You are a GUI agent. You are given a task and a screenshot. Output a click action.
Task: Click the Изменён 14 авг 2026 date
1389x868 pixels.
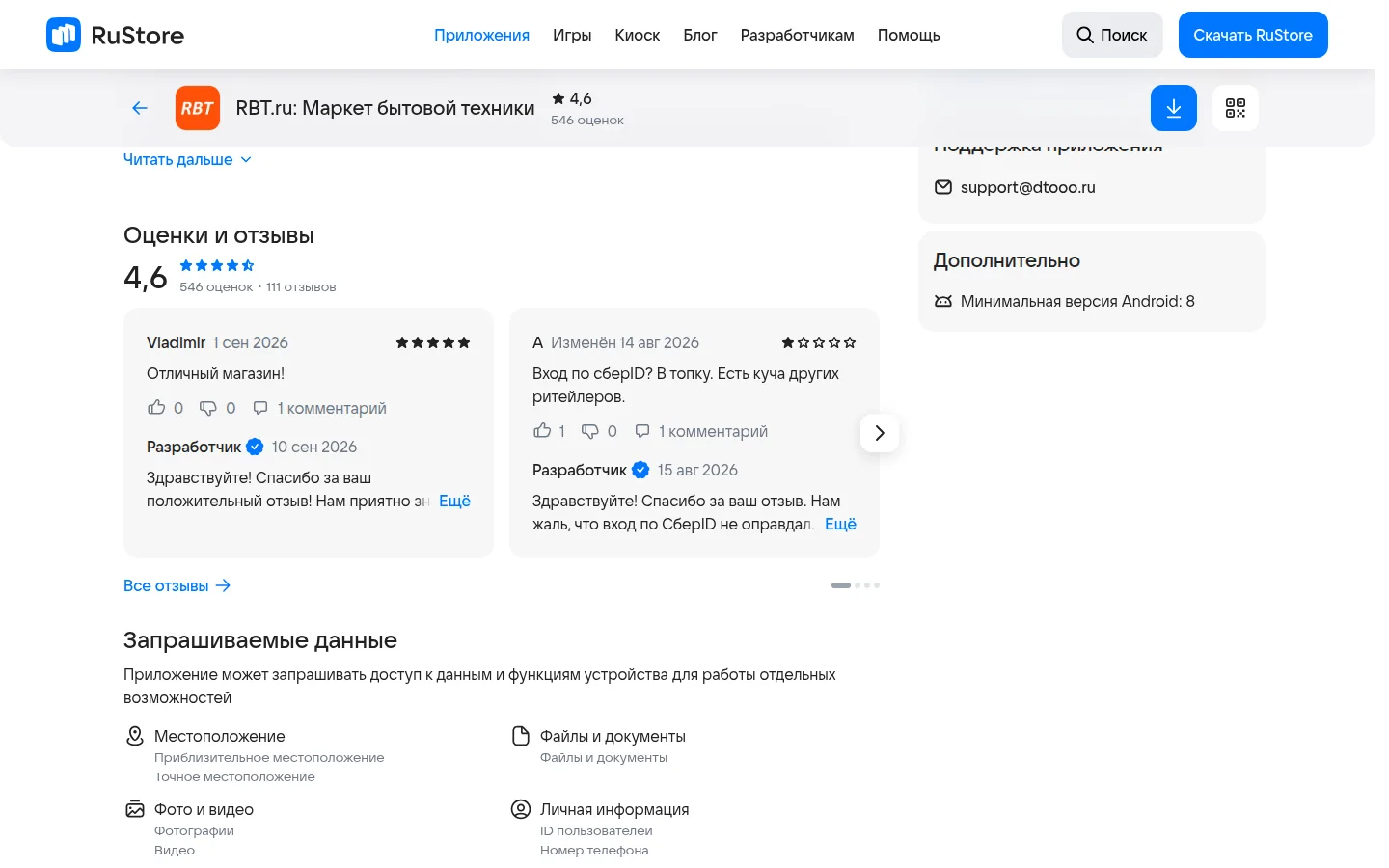tap(625, 342)
